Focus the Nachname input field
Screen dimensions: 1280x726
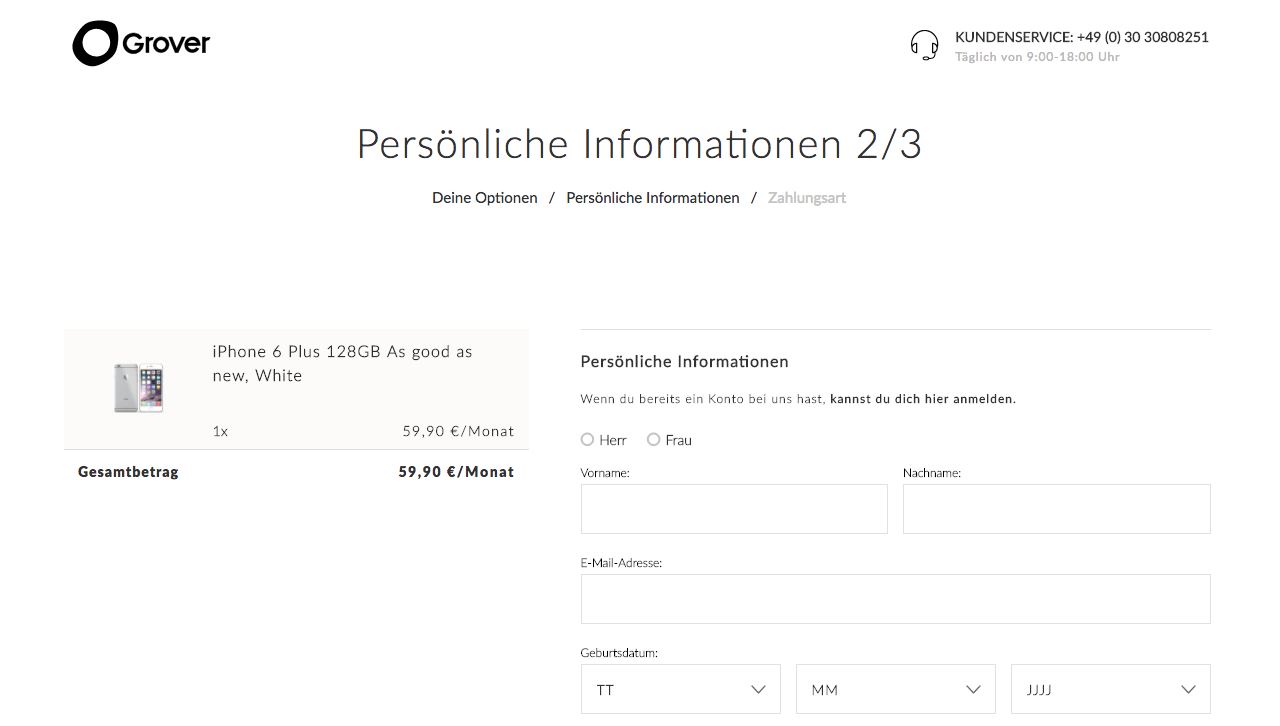pos(1057,509)
